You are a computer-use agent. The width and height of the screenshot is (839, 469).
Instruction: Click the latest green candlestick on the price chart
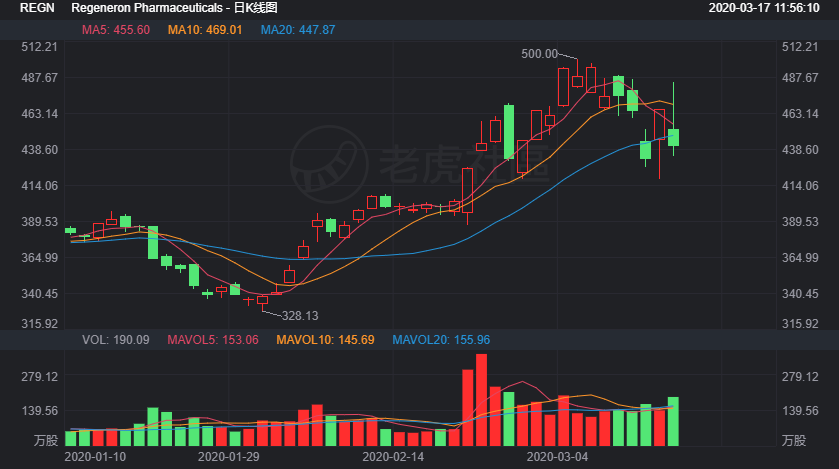pyautogui.click(x=673, y=137)
